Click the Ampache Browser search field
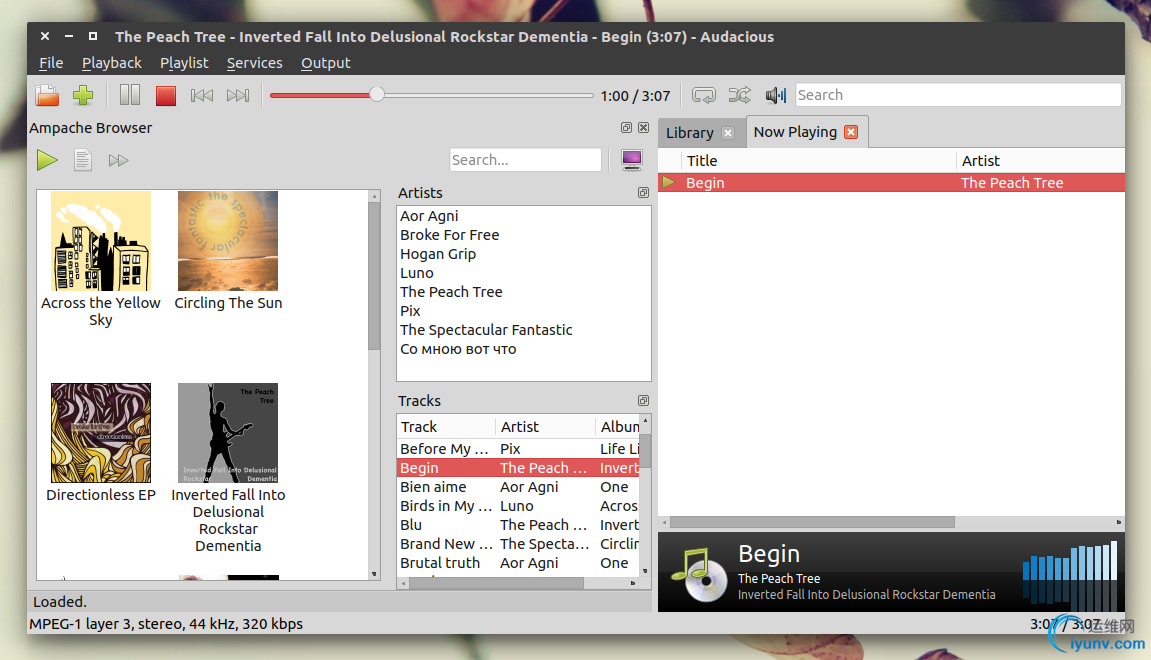The height and width of the screenshot is (660, 1151). [x=526, y=159]
